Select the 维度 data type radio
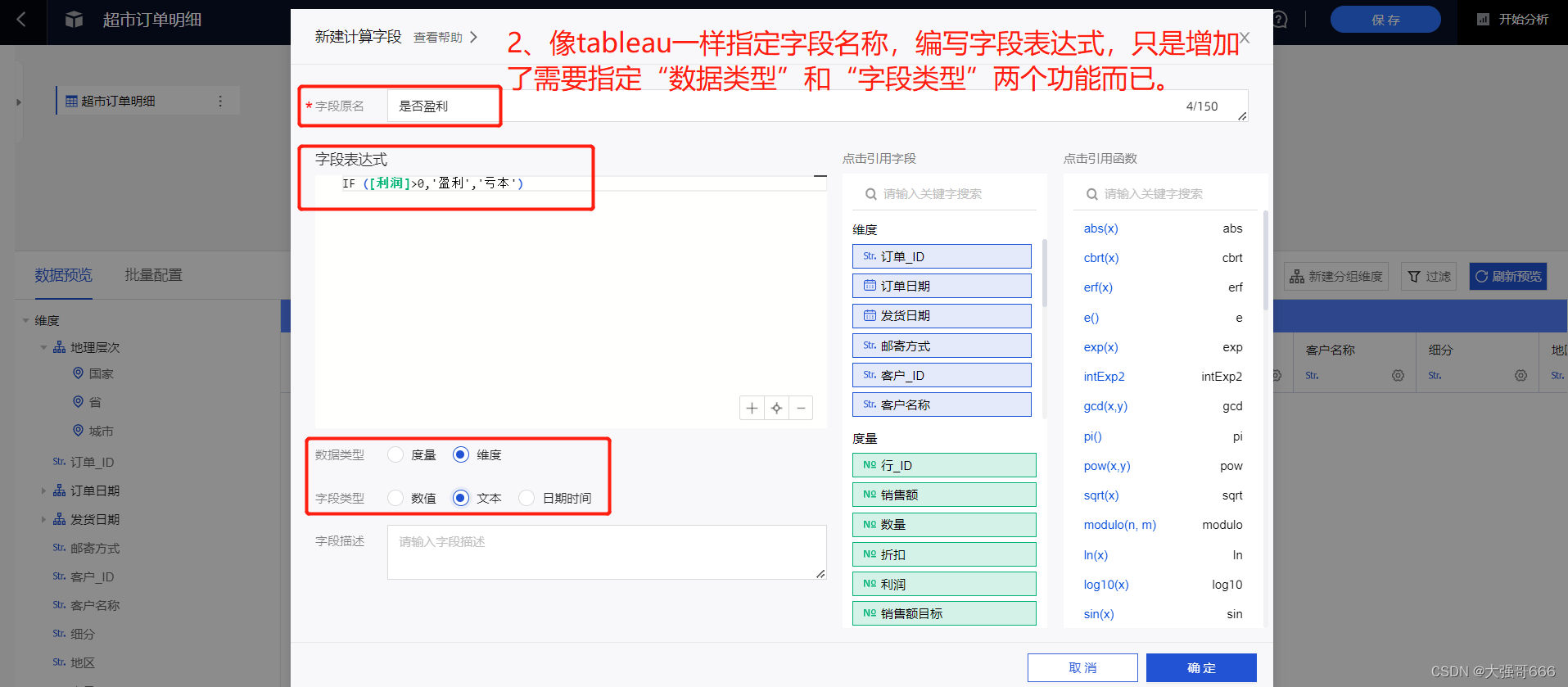 [x=461, y=454]
